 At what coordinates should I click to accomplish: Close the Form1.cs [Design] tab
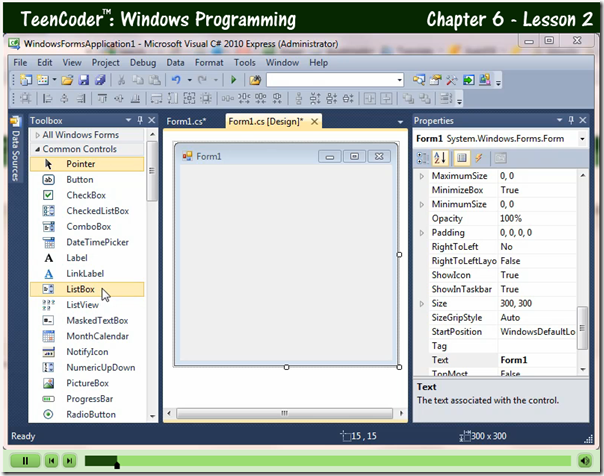point(315,122)
